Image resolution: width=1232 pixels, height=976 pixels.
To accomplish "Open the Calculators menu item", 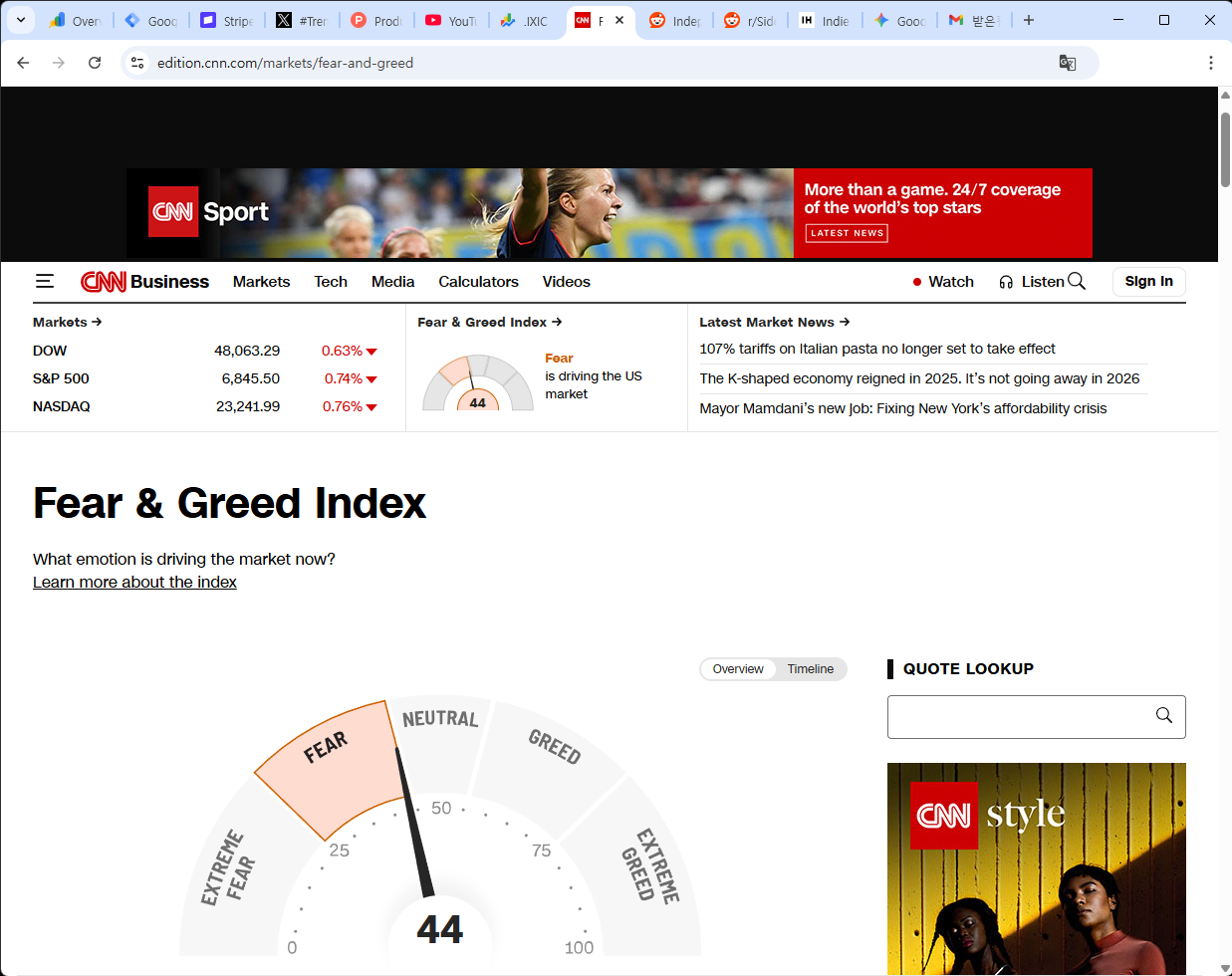I will [478, 282].
